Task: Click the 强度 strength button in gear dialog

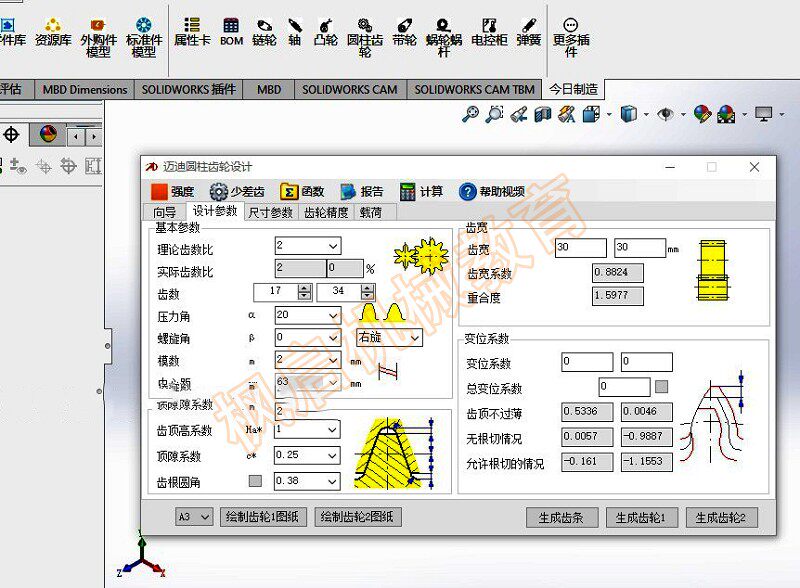Action: pyautogui.click(x=172, y=191)
